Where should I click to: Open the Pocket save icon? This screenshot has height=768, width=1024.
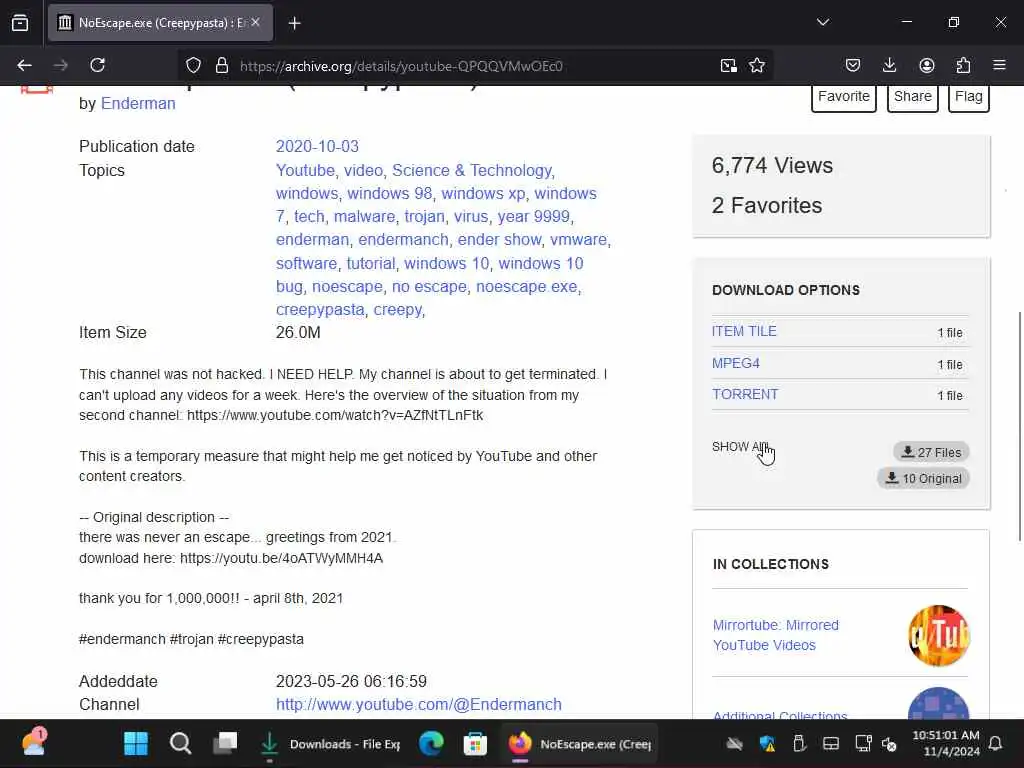(852, 65)
